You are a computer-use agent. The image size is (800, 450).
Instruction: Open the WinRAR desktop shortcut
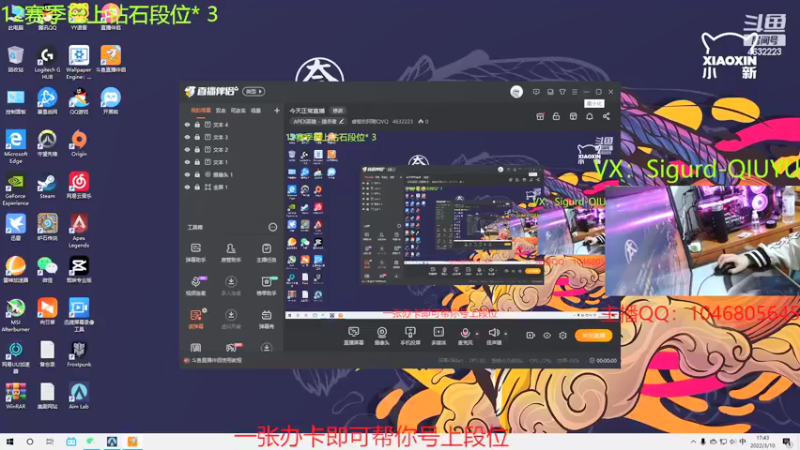pyautogui.click(x=15, y=396)
